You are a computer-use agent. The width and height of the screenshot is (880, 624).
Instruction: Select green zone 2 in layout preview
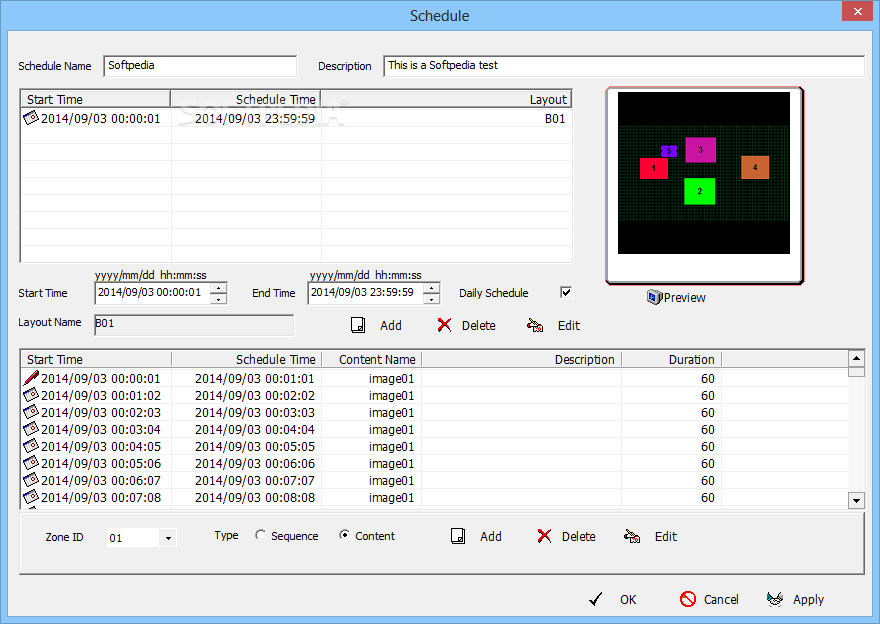pyautogui.click(x=699, y=191)
